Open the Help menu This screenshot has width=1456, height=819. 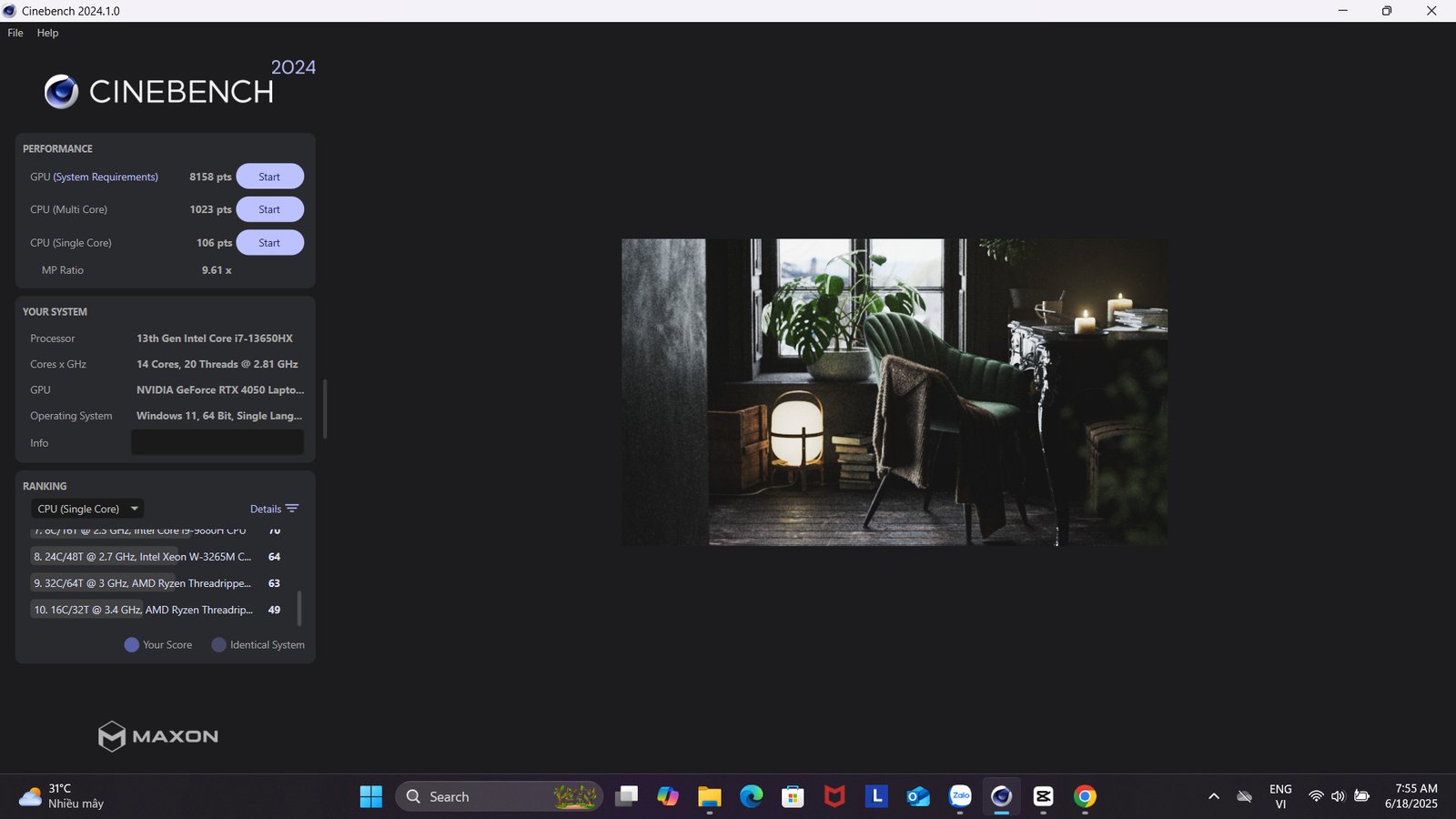pos(47,33)
